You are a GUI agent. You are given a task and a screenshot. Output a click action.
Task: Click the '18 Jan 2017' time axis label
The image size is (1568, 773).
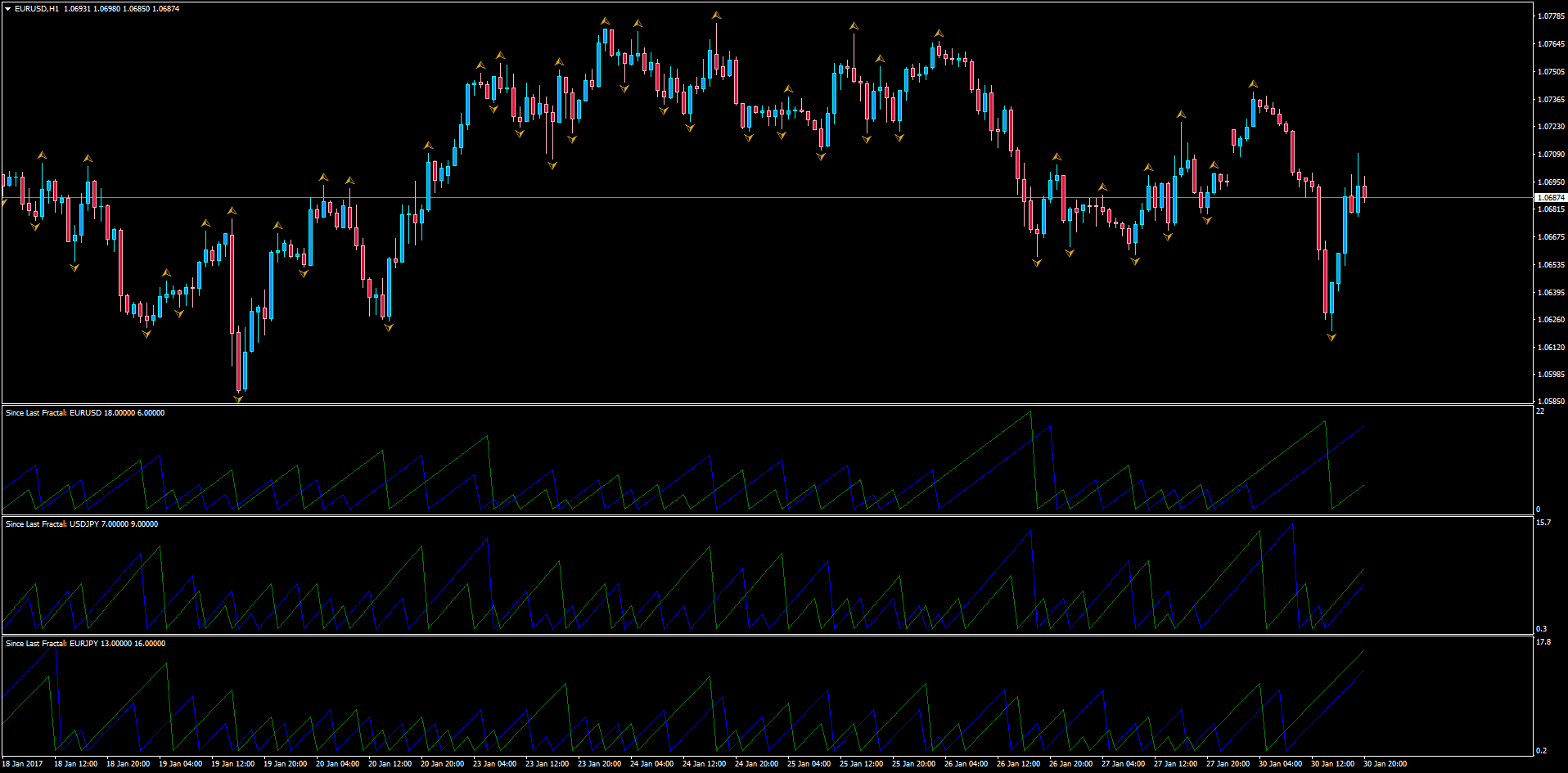click(22, 764)
